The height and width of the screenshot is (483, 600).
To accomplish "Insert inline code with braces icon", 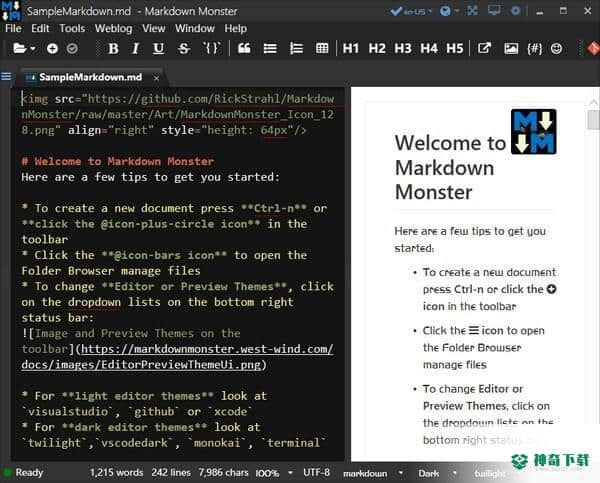I will tap(211, 49).
